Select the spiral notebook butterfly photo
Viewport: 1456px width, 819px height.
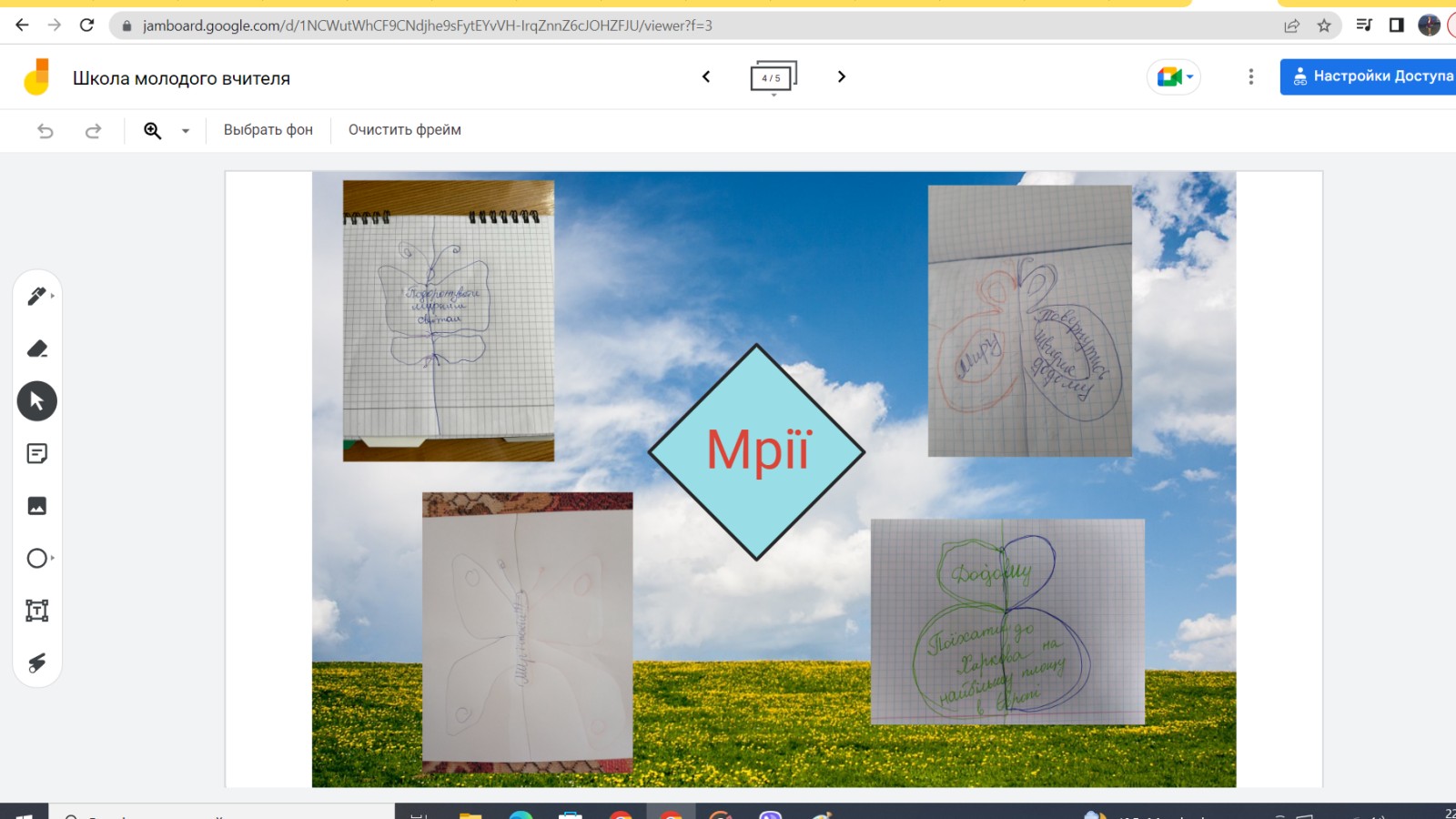[449, 321]
